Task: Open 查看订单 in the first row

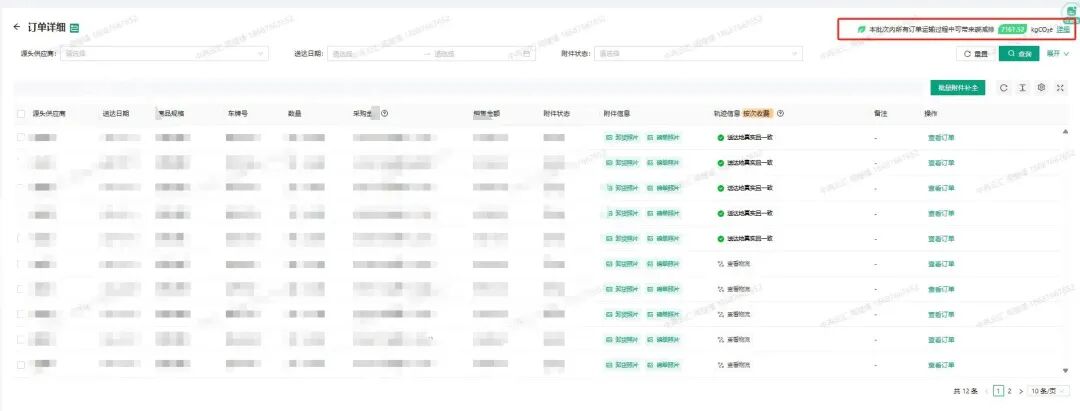Action: pos(942,137)
